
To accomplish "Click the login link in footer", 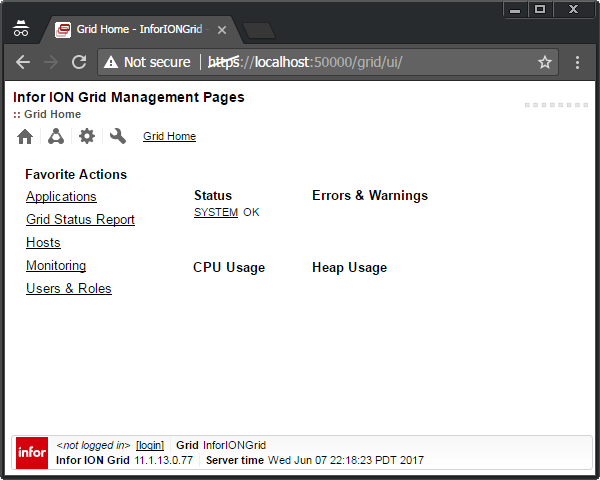I will pyautogui.click(x=150, y=445).
